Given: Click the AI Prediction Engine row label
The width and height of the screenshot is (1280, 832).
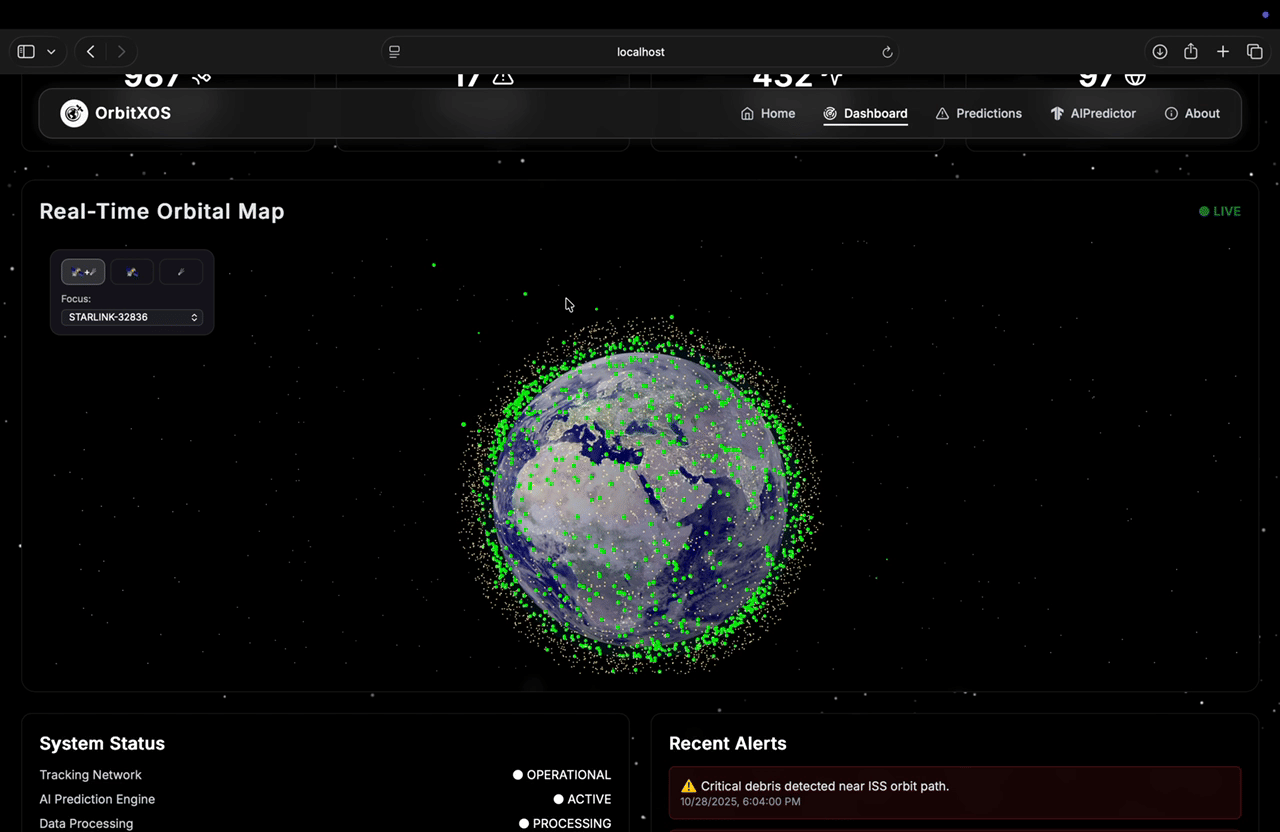Looking at the screenshot, I should 97,799.
